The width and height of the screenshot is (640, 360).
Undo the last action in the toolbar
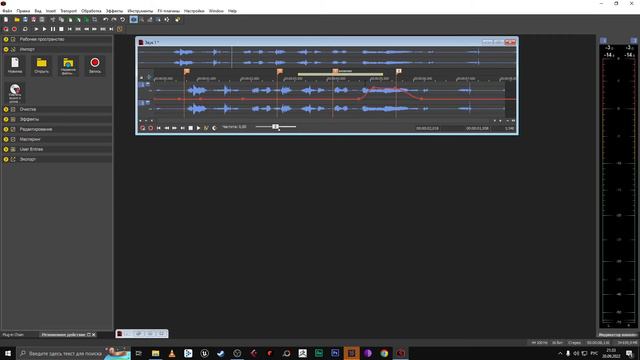click(106, 20)
